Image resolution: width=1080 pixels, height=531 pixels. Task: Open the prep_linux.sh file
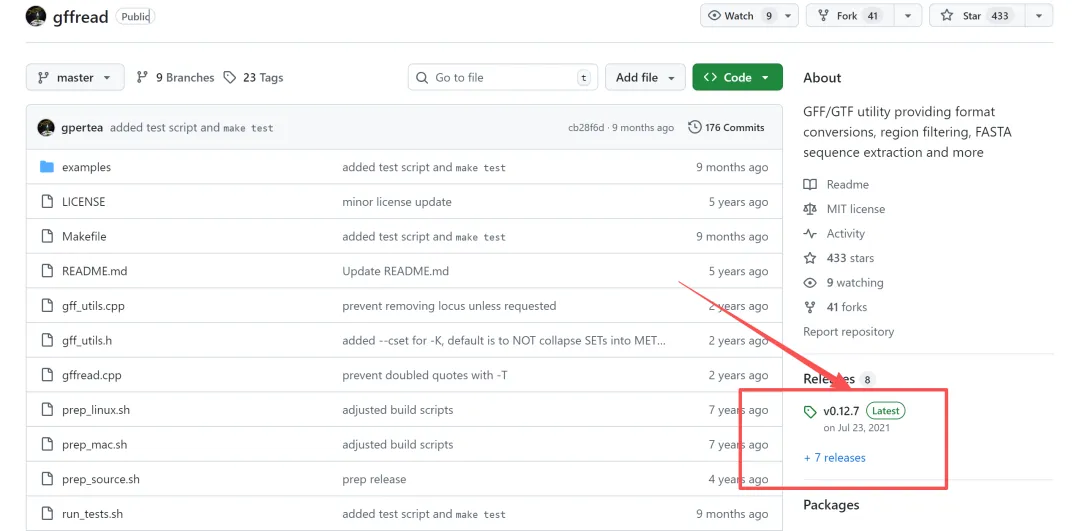click(96, 410)
